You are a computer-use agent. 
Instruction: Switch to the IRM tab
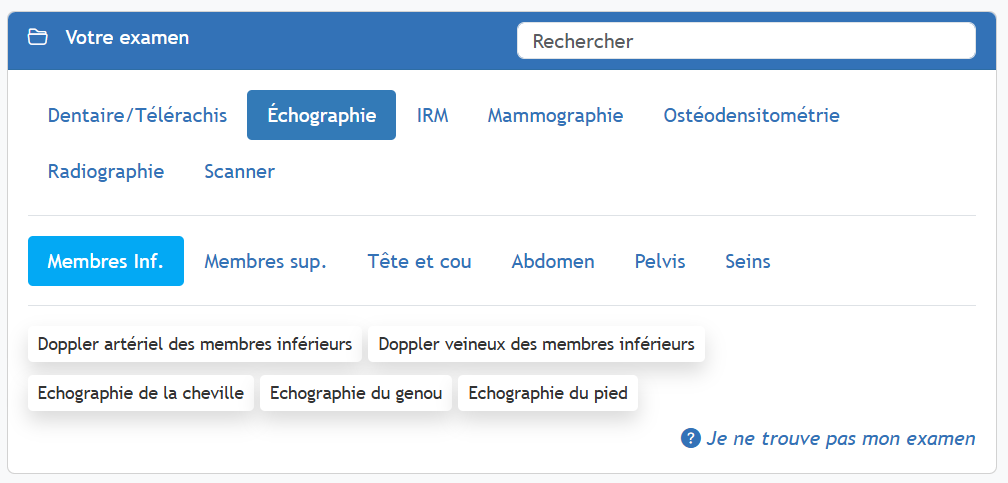[x=432, y=115]
